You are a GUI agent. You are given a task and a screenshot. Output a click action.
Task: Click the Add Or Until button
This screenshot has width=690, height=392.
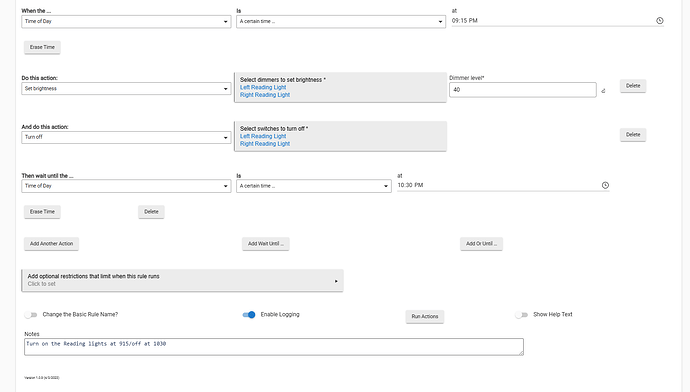coord(481,244)
